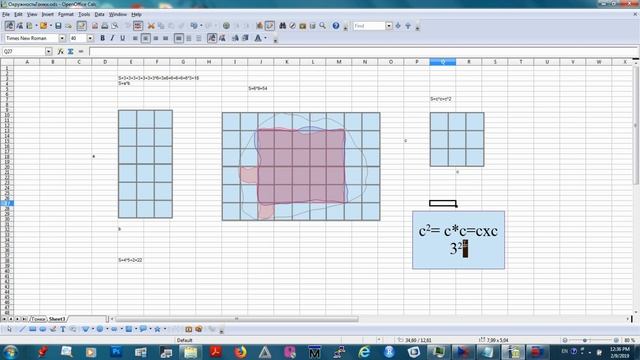Click the Find text box

click(369, 26)
